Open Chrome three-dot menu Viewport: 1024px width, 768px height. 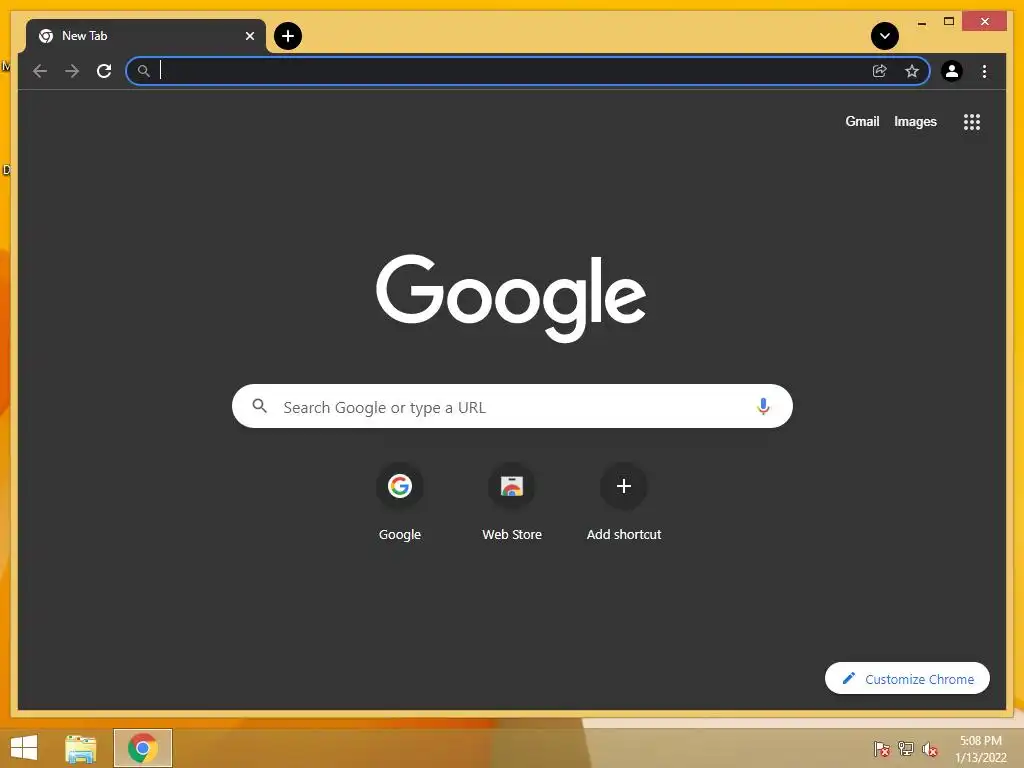(x=984, y=71)
